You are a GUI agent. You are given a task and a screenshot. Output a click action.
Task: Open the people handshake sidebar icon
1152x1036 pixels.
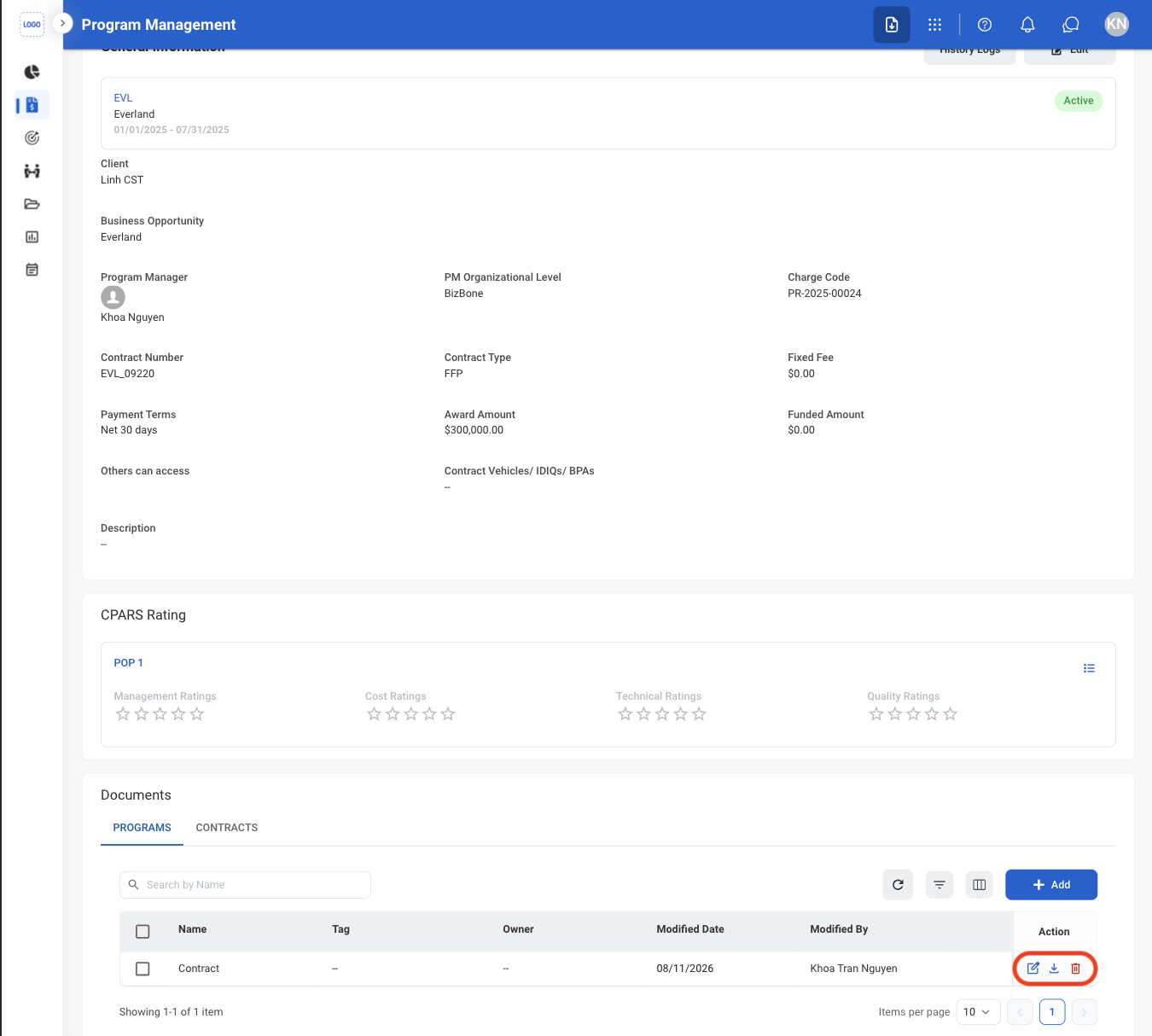(x=32, y=171)
